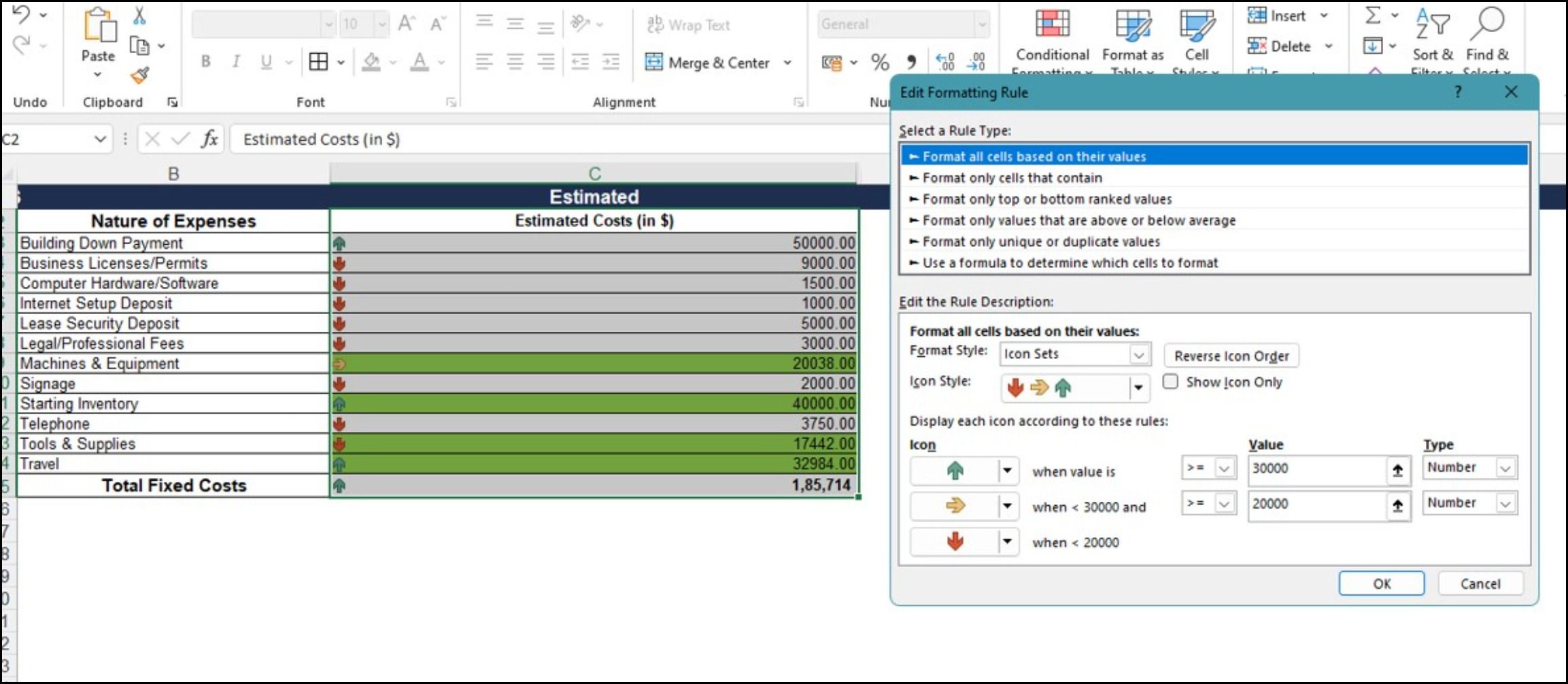Open dialog help question mark
This screenshot has height=684, width=1568.
tap(1457, 92)
